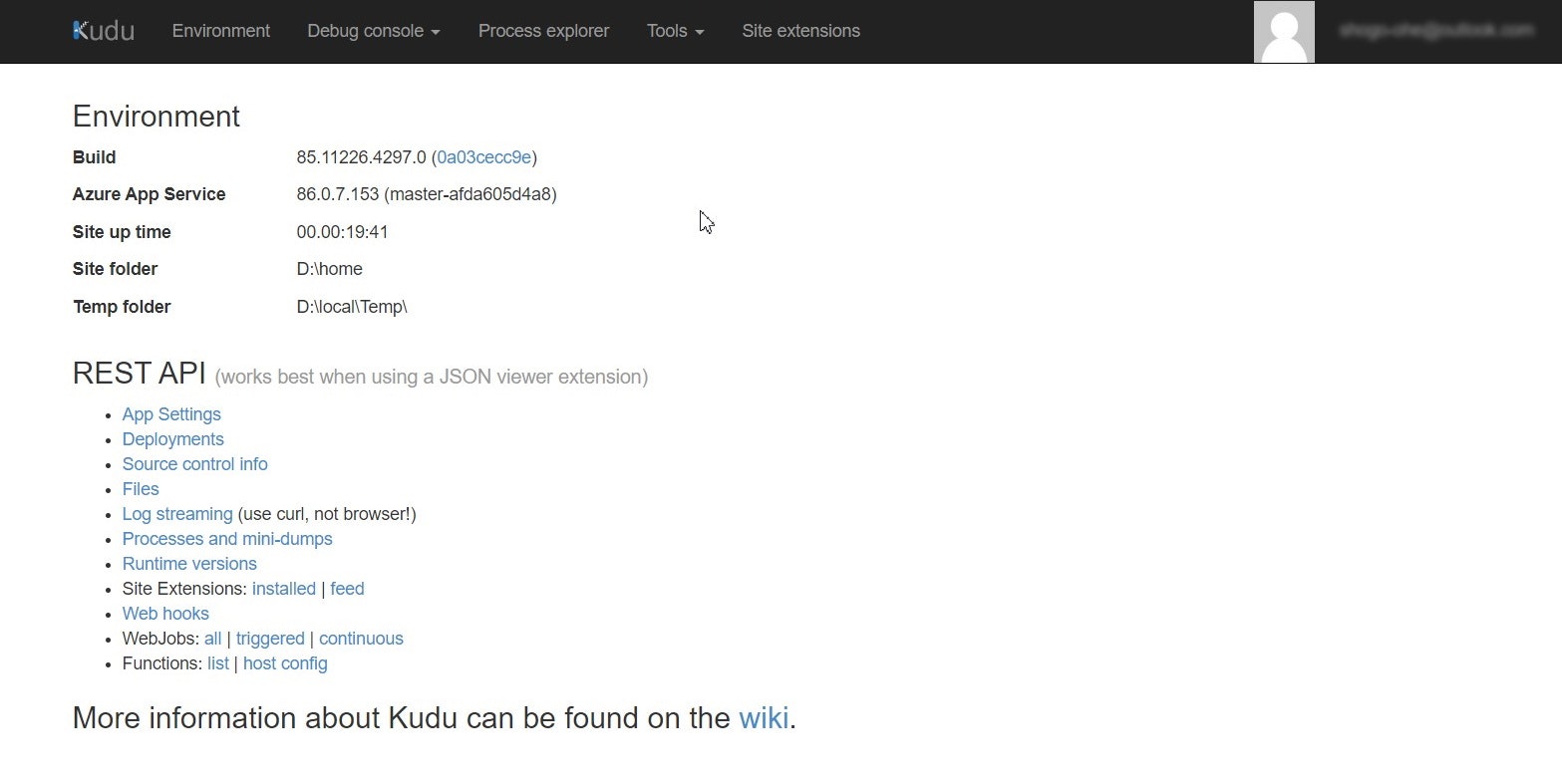Open the Site Extensions feed
The image size is (1562, 784).
tap(347, 588)
